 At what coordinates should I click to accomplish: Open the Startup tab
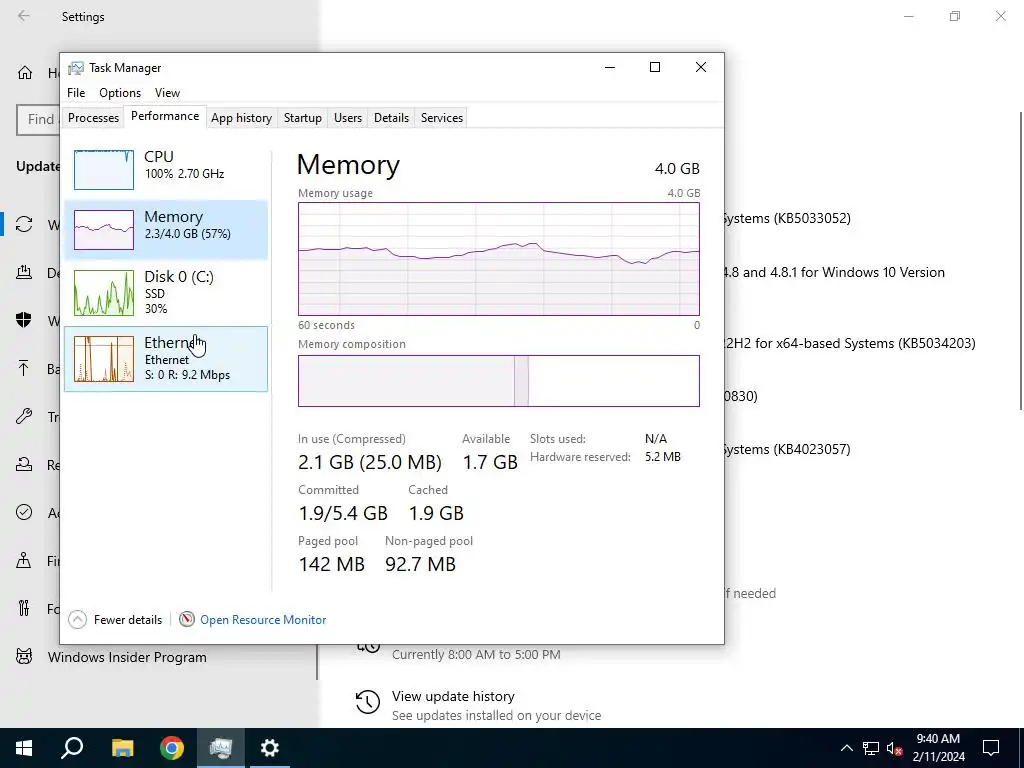click(302, 118)
